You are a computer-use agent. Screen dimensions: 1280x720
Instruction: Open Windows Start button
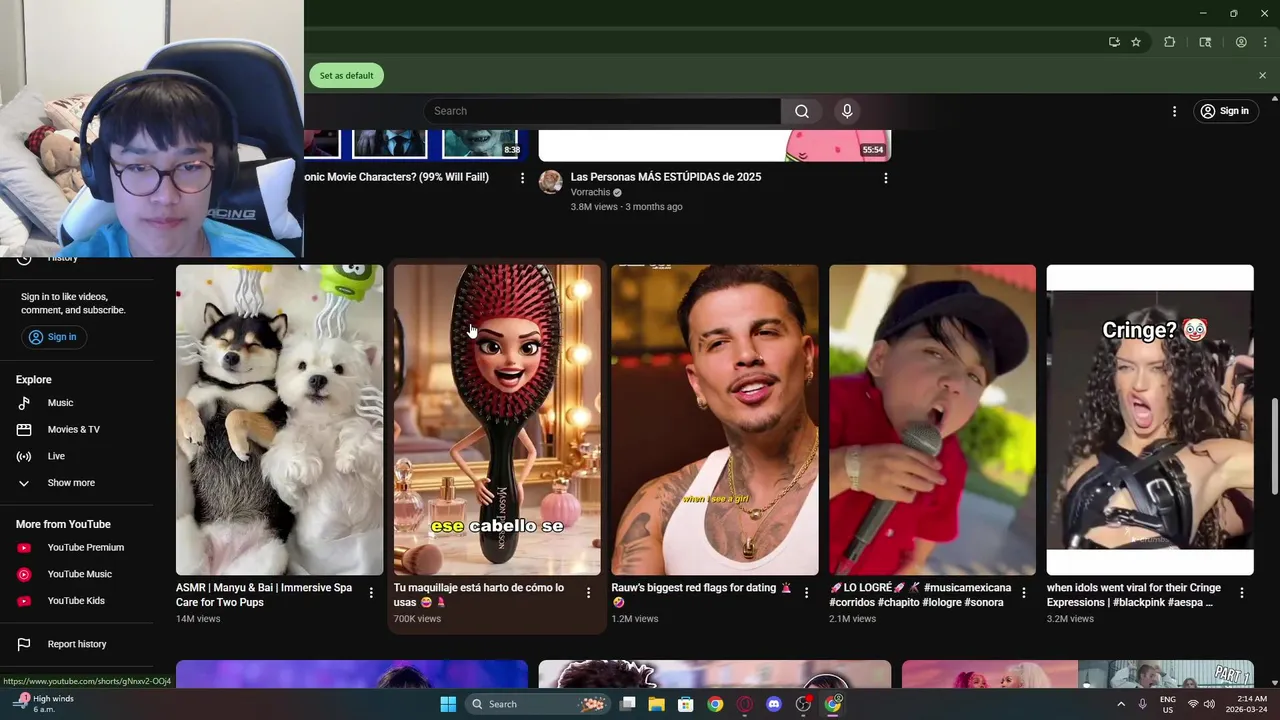(448, 704)
